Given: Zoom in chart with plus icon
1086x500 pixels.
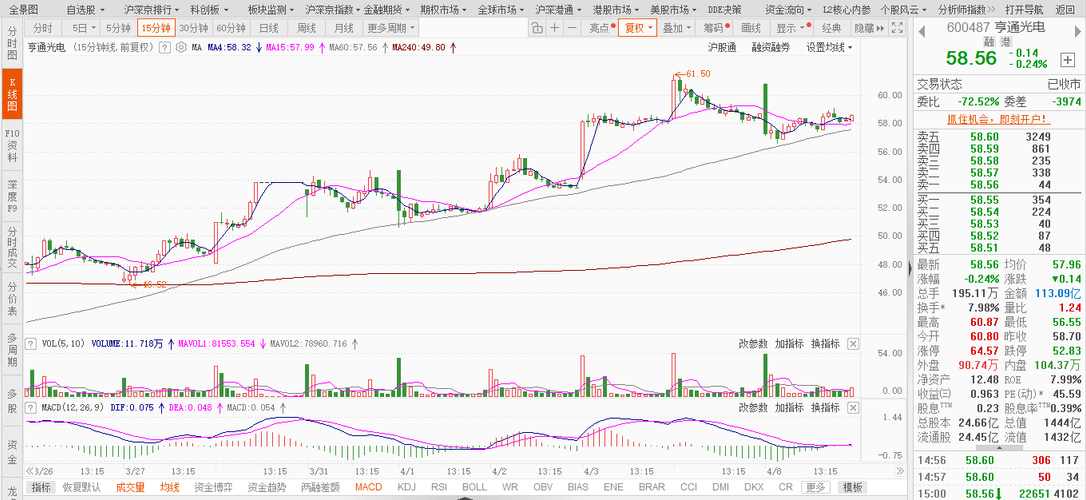Looking at the screenshot, I should (x=555, y=28).
